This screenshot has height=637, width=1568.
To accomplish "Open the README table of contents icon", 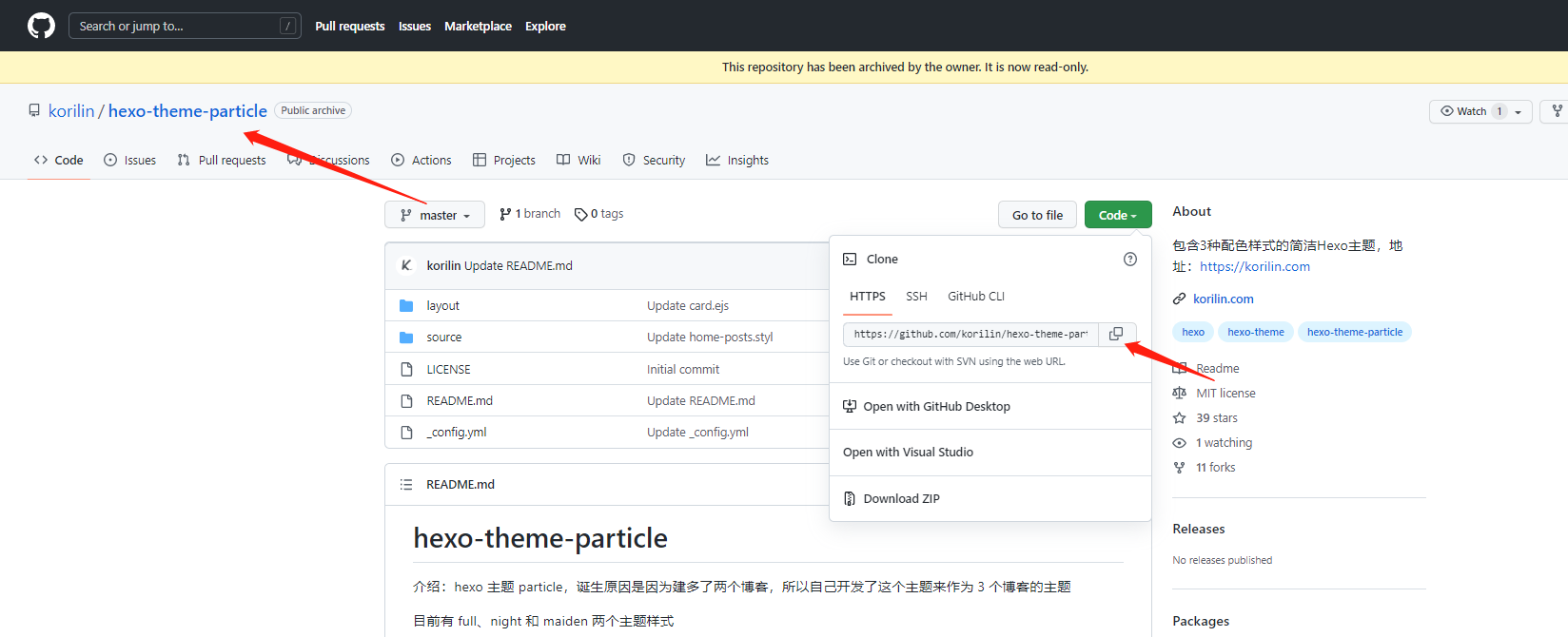I will (x=406, y=485).
